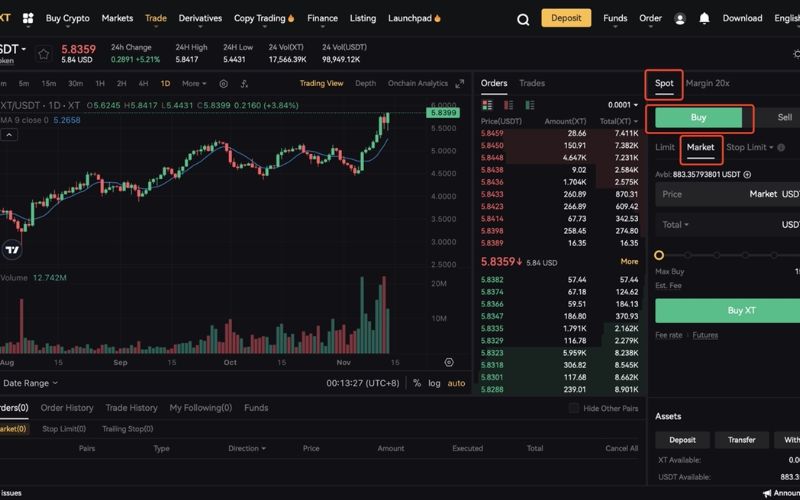Show sell-orders-only order book view
800x500 pixels.
509,105
